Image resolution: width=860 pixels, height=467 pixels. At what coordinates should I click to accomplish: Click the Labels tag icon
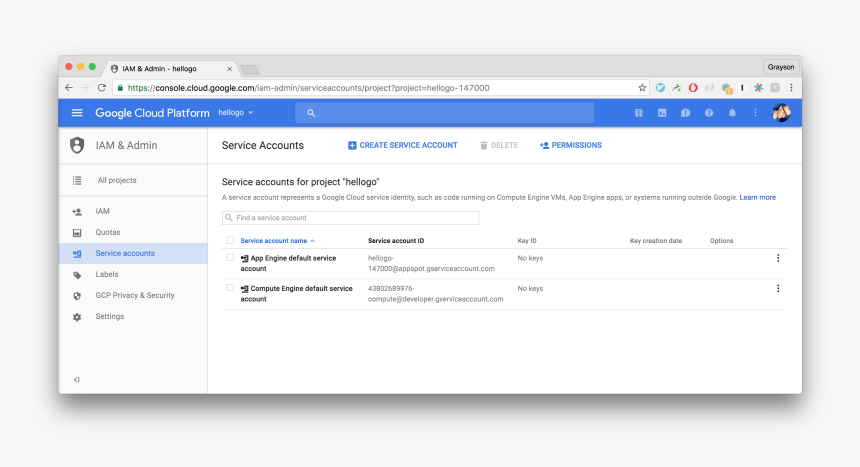(77, 274)
